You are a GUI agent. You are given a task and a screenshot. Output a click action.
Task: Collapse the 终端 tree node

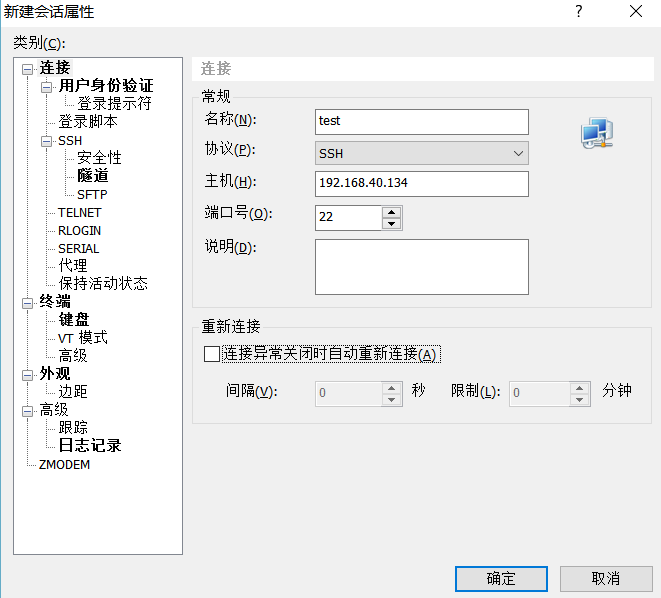(27, 303)
